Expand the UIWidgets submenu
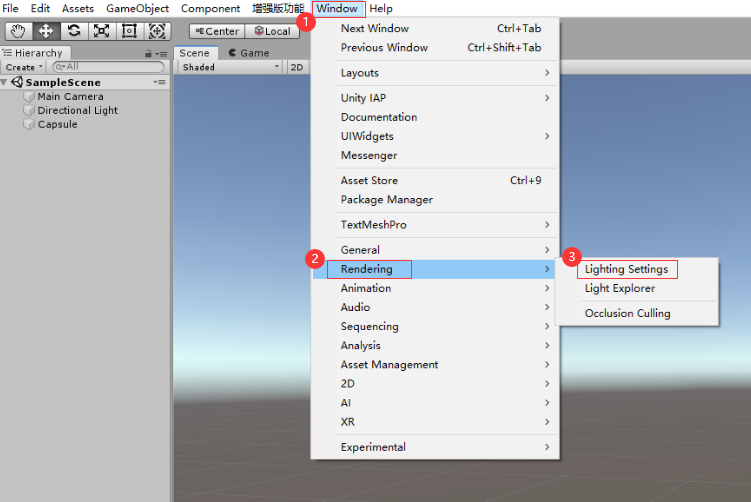This screenshot has height=502, width=751. coord(435,136)
